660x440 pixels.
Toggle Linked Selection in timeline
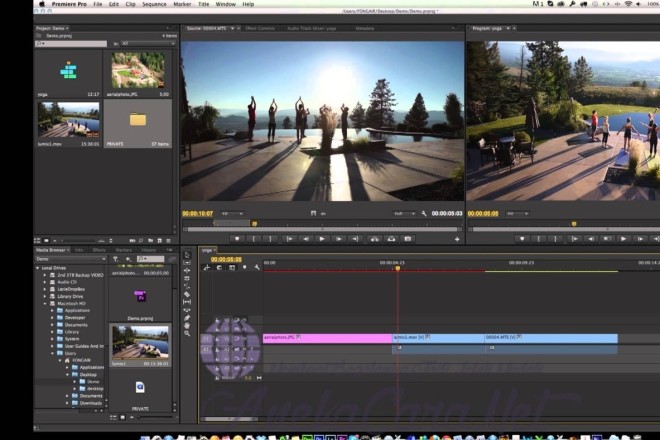232,268
